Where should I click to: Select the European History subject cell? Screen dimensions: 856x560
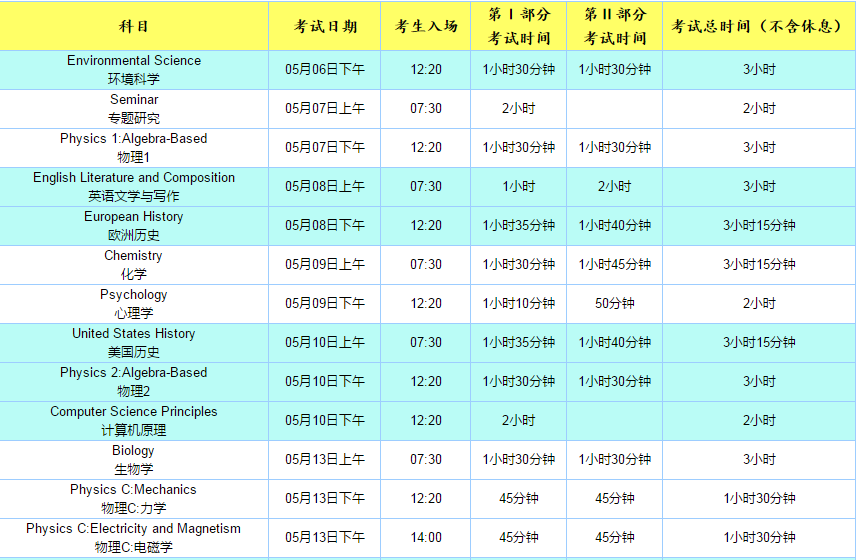pos(134,225)
